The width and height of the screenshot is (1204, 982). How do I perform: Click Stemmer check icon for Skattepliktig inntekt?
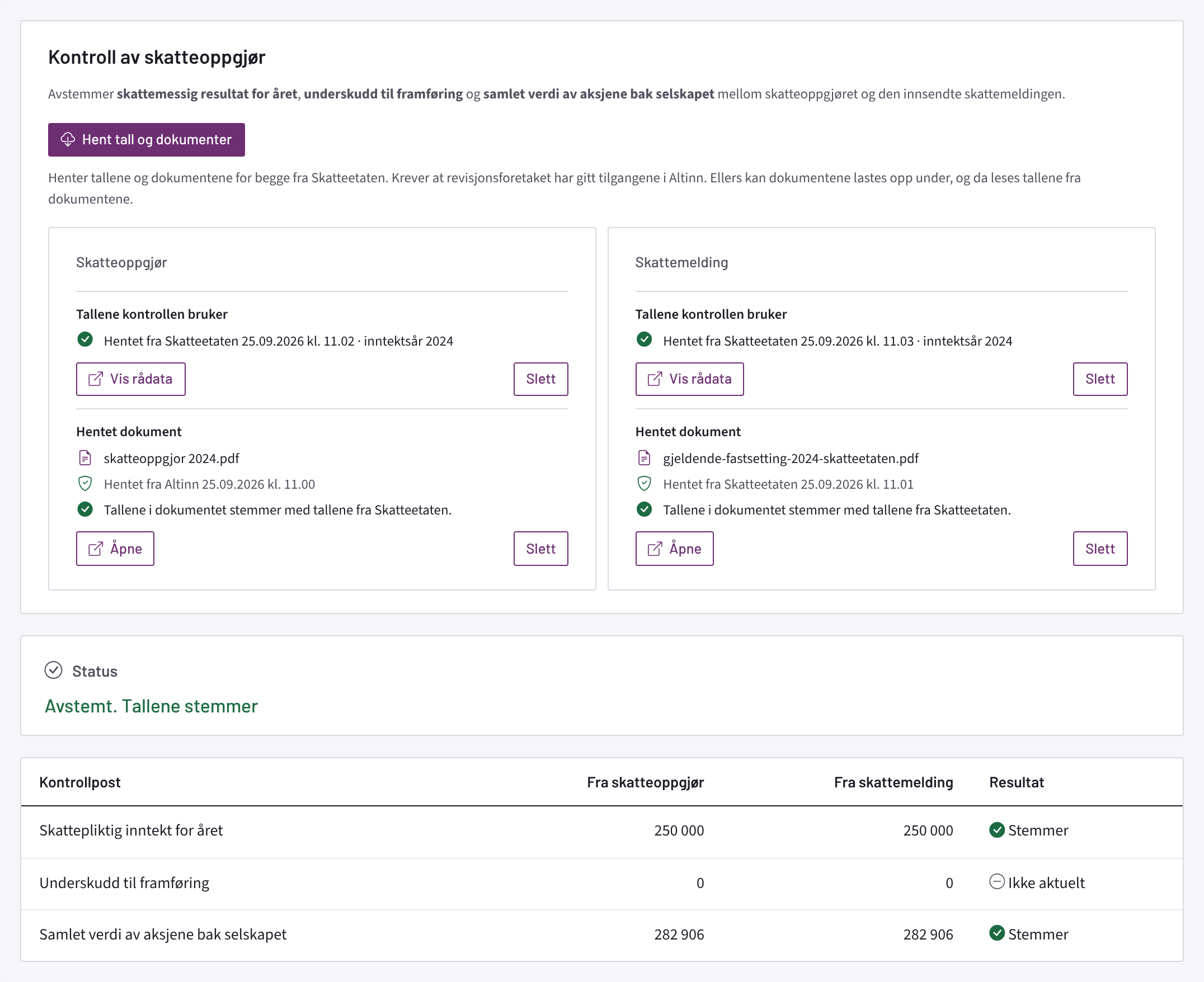tap(997, 830)
